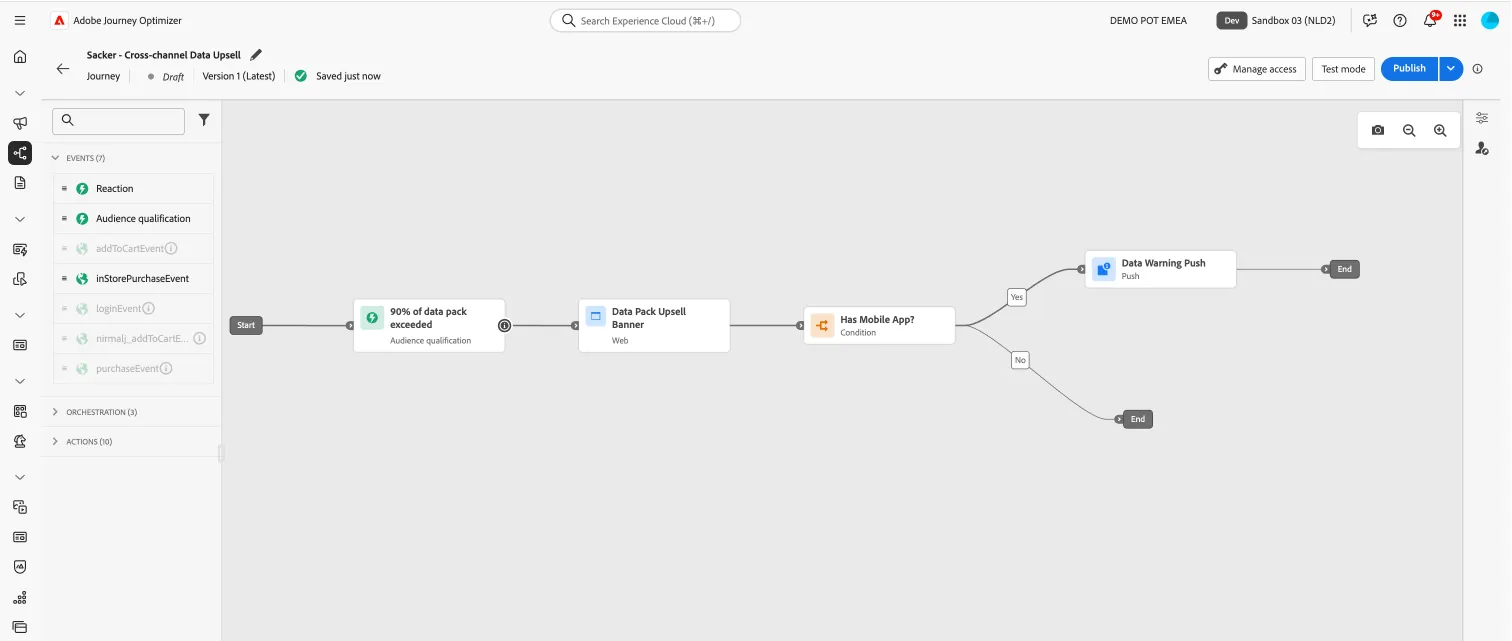Open the app switcher grid icon
Image resolution: width=1512 pixels, height=641 pixels.
(1460, 20)
